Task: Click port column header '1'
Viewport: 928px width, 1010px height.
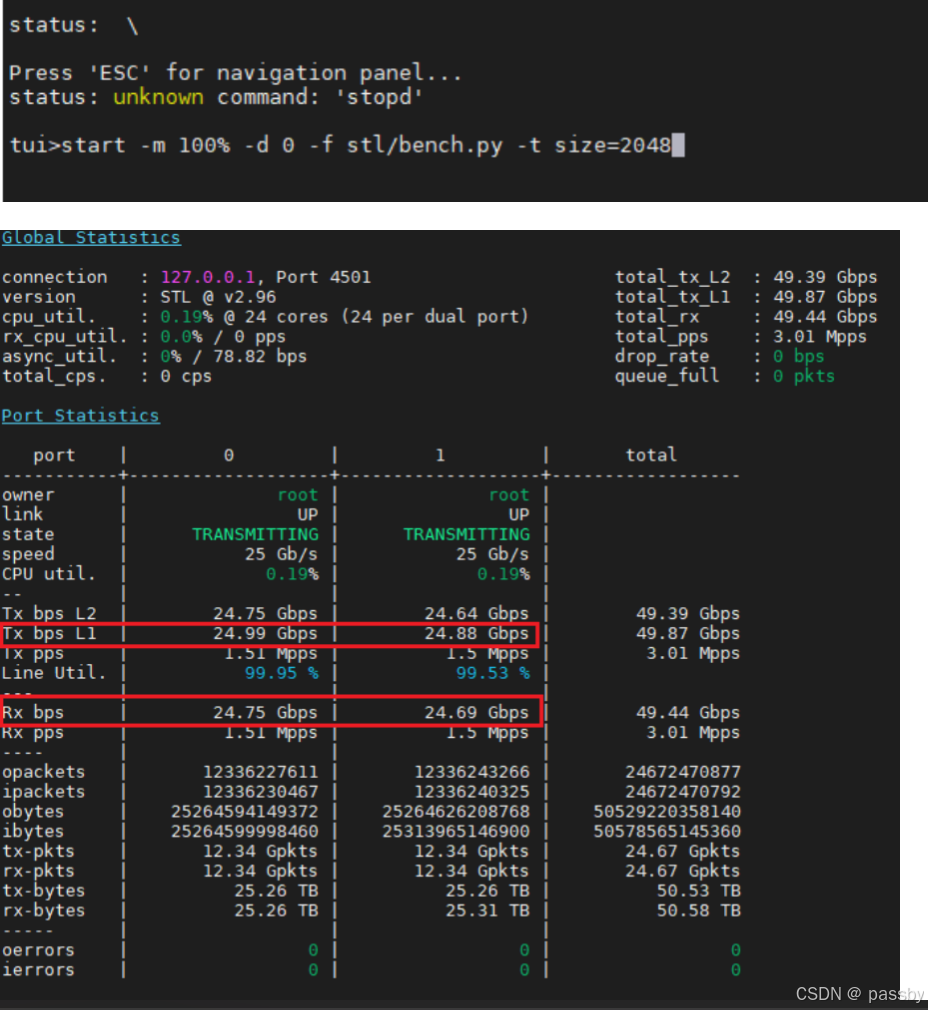Action: 440,455
